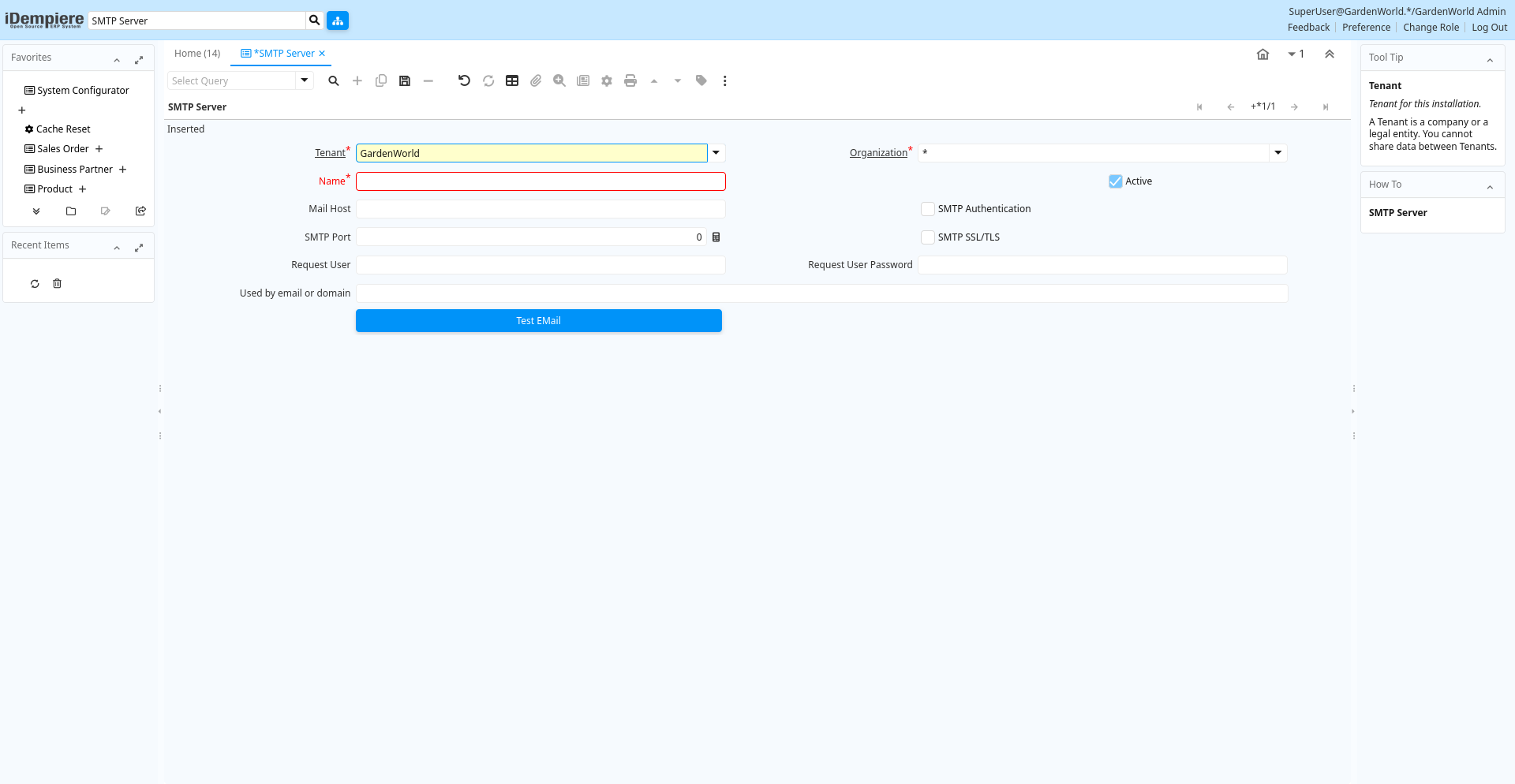This screenshot has height=784, width=1515.
Task: Collapse the Favorites panel
Action: (x=117, y=60)
